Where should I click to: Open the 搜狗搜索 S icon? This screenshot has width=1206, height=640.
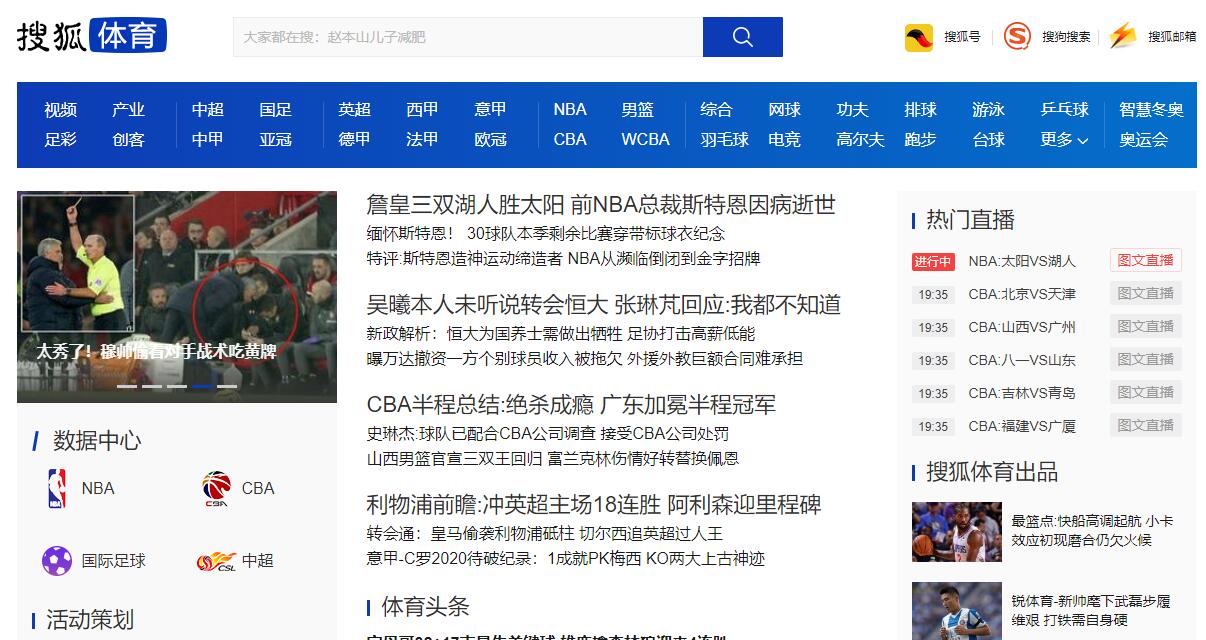[1017, 37]
